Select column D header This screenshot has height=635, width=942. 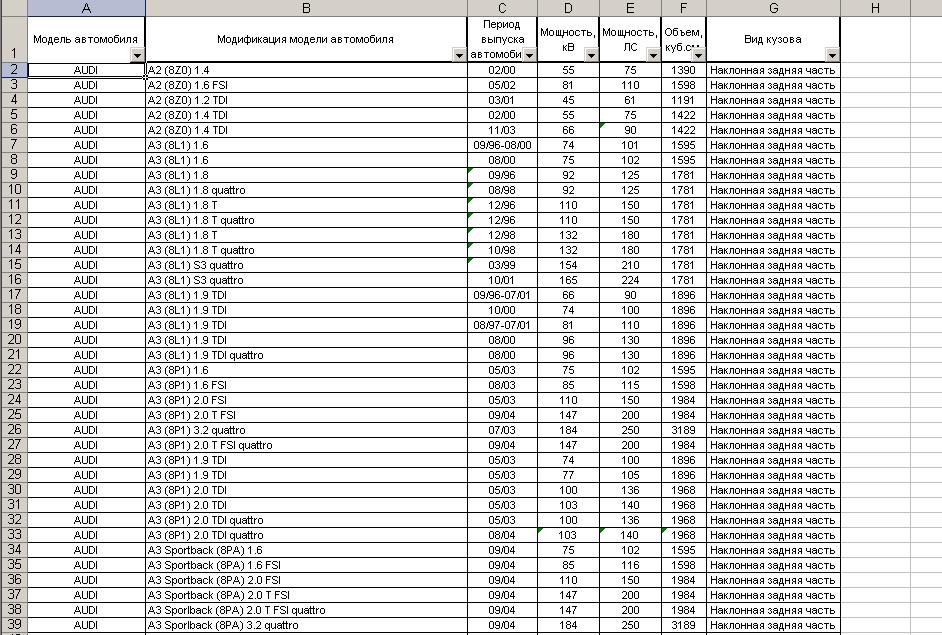(568, 8)
